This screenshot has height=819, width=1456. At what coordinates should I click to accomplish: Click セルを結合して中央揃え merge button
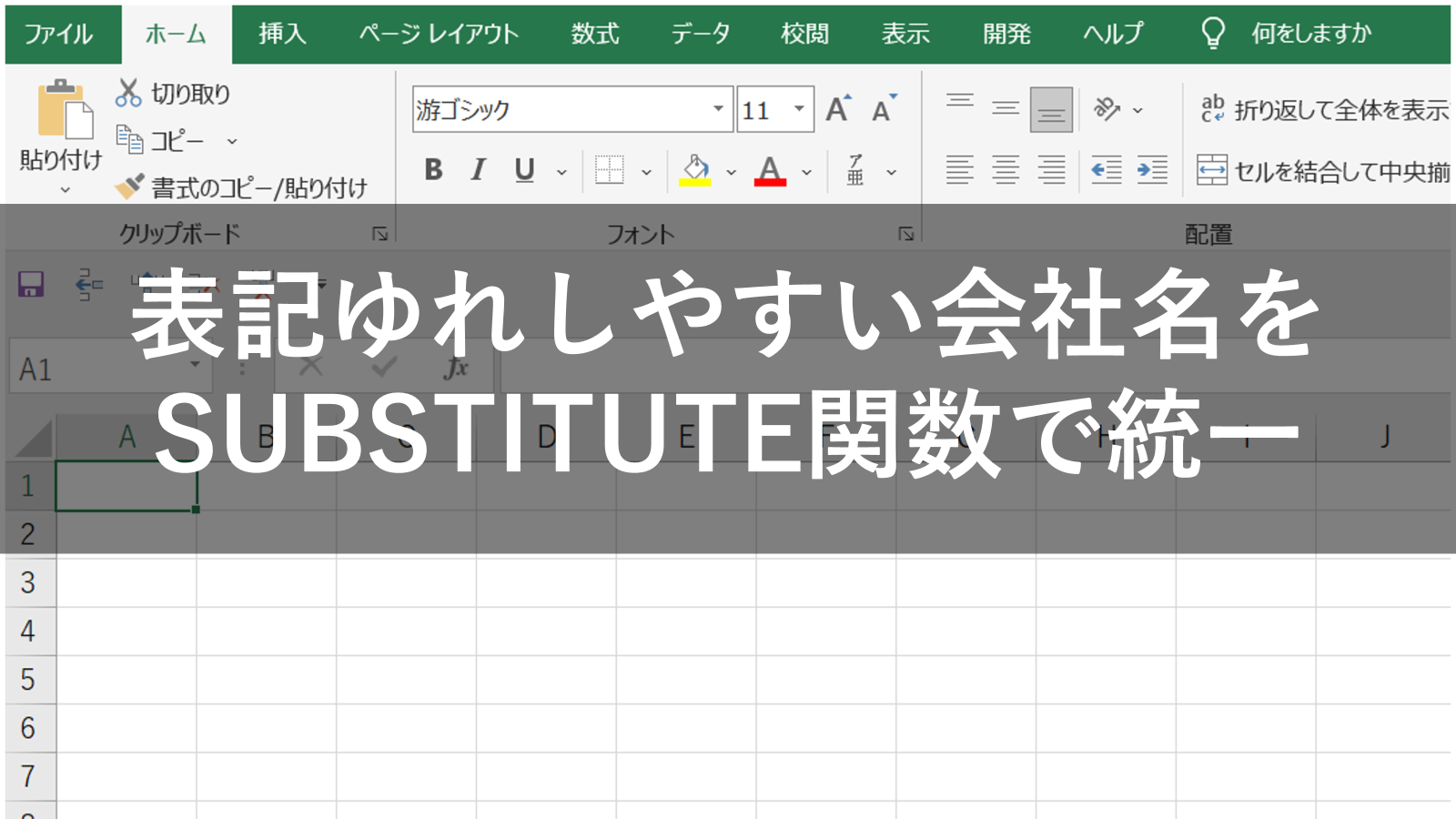tap(1324, 170)
